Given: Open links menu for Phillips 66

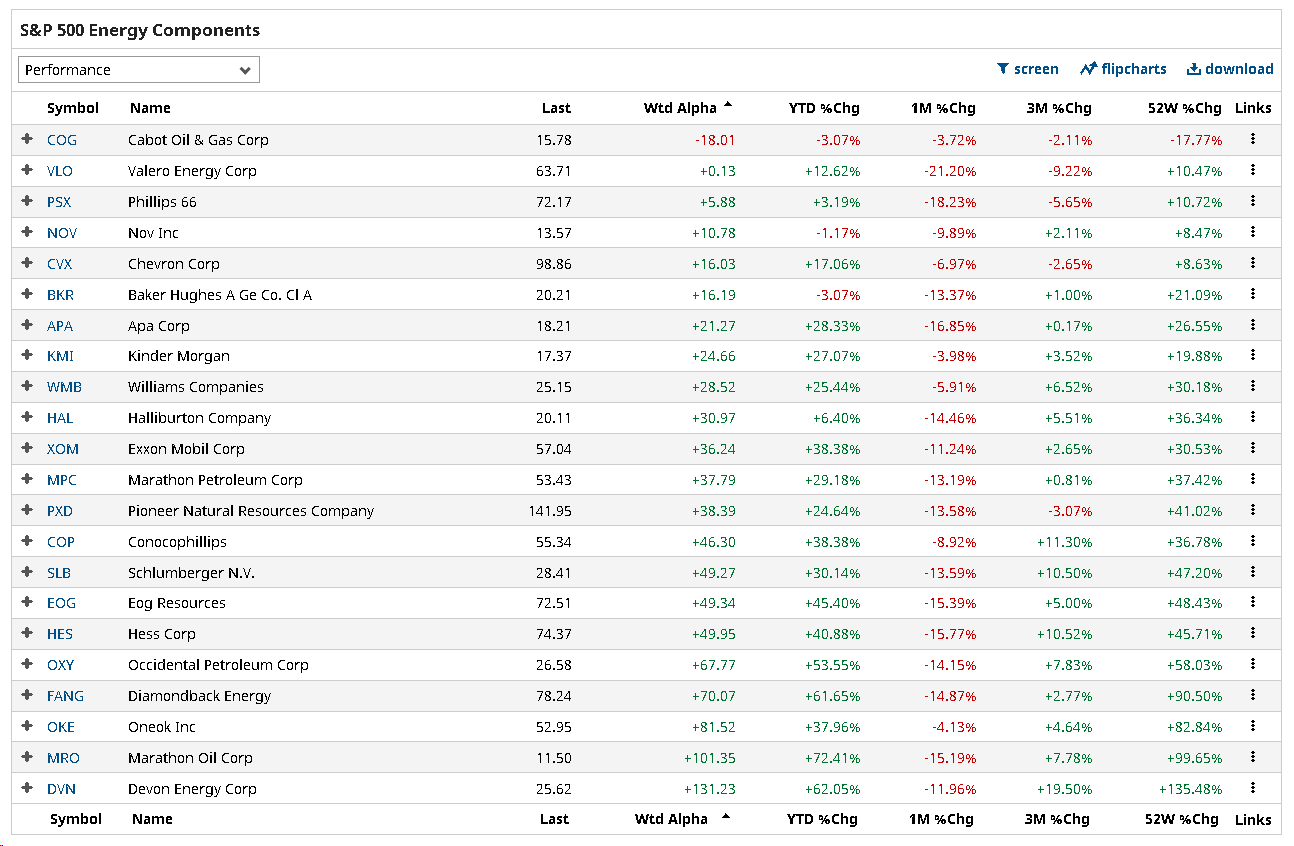Looking at the screenshot, I should [1253, 202].
